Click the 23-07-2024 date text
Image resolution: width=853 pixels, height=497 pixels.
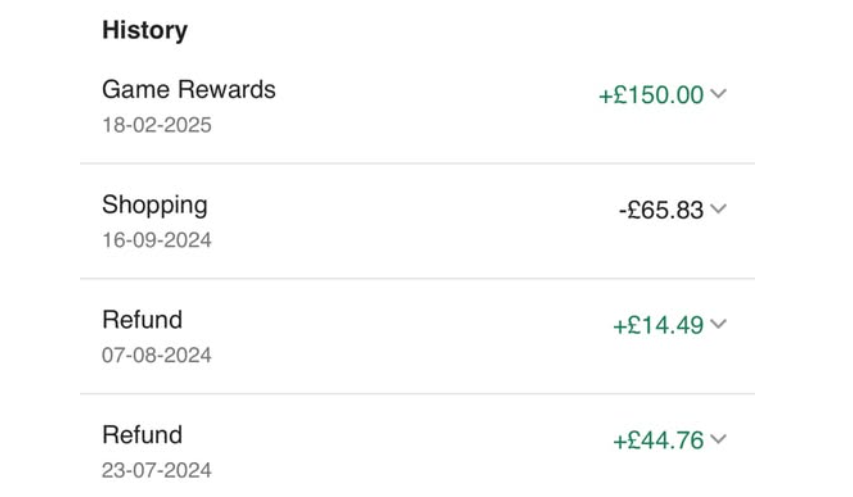(156, 470)
